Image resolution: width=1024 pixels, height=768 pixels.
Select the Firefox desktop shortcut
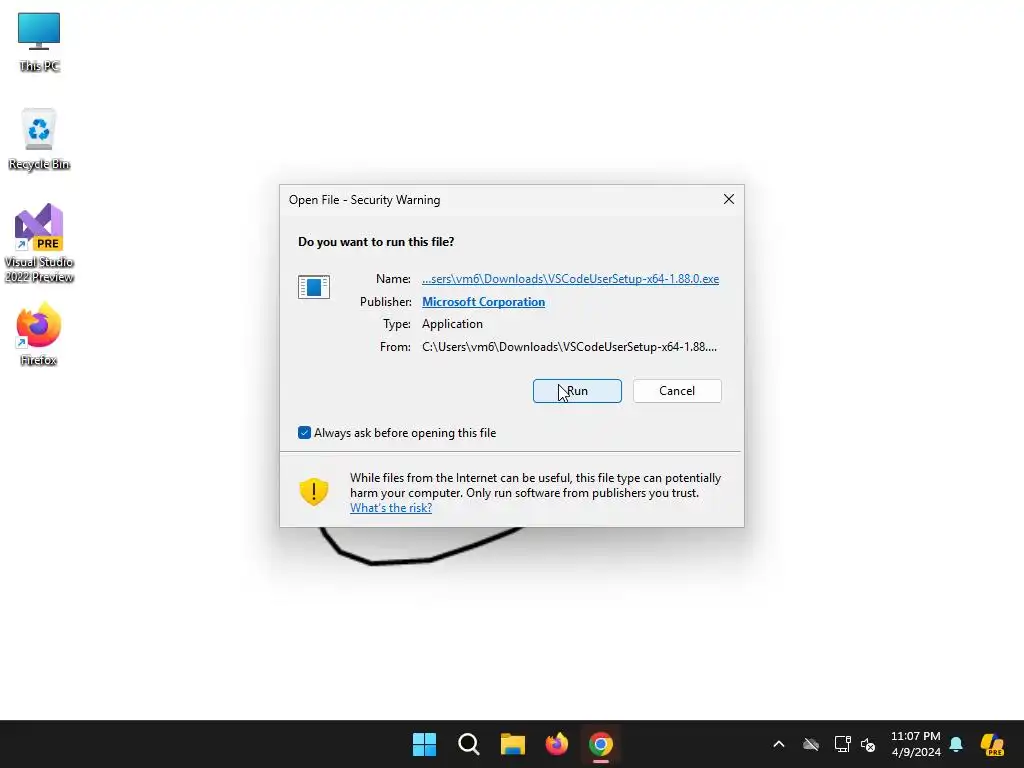click(x=39, y=334)
